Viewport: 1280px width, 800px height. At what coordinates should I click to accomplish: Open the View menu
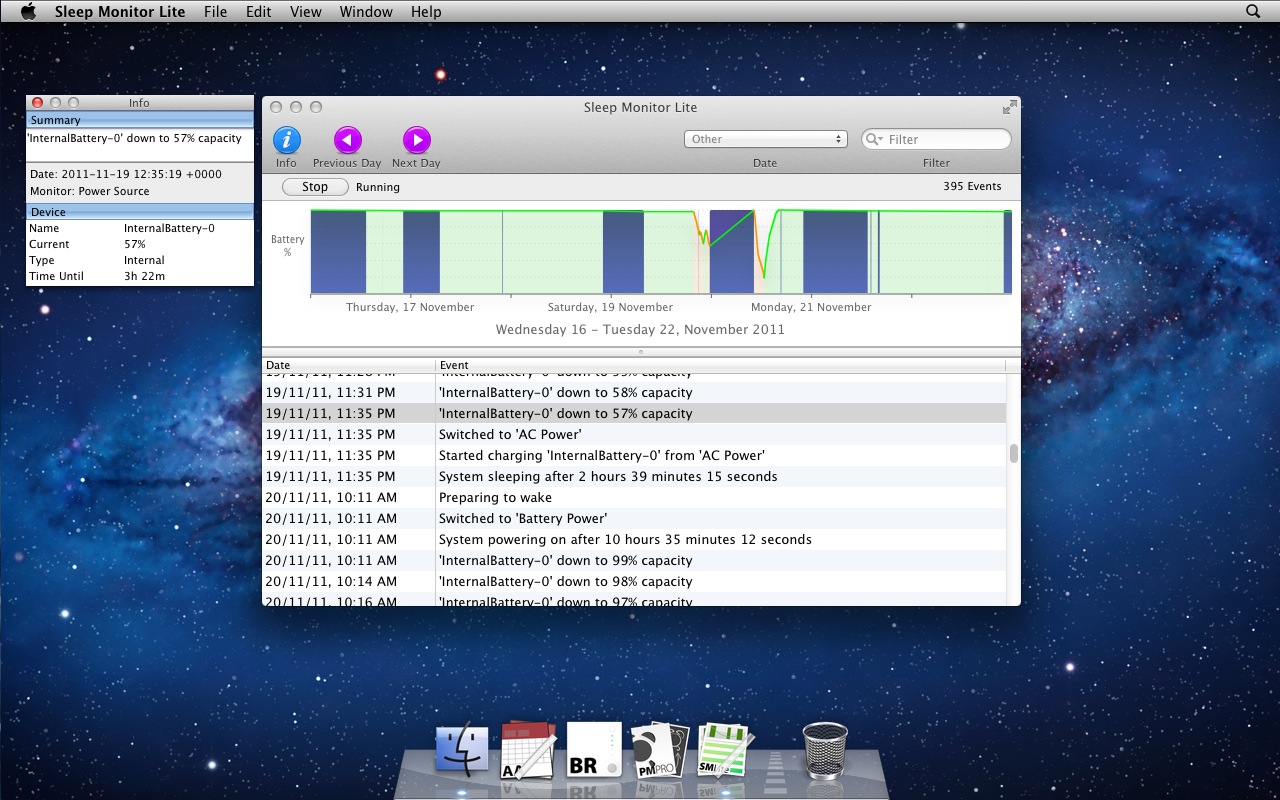point(305,12)
